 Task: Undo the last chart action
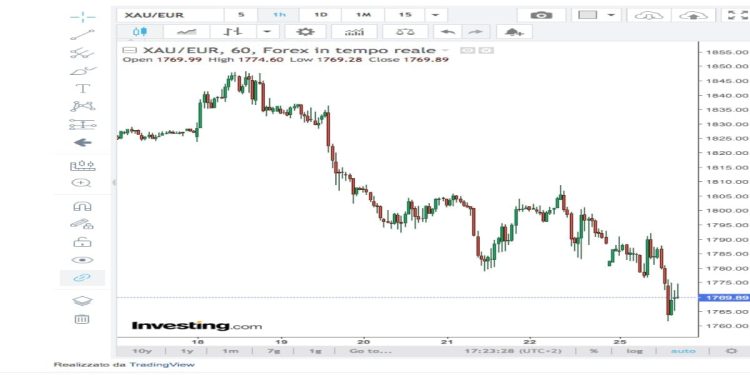click(x=448, y=32)
